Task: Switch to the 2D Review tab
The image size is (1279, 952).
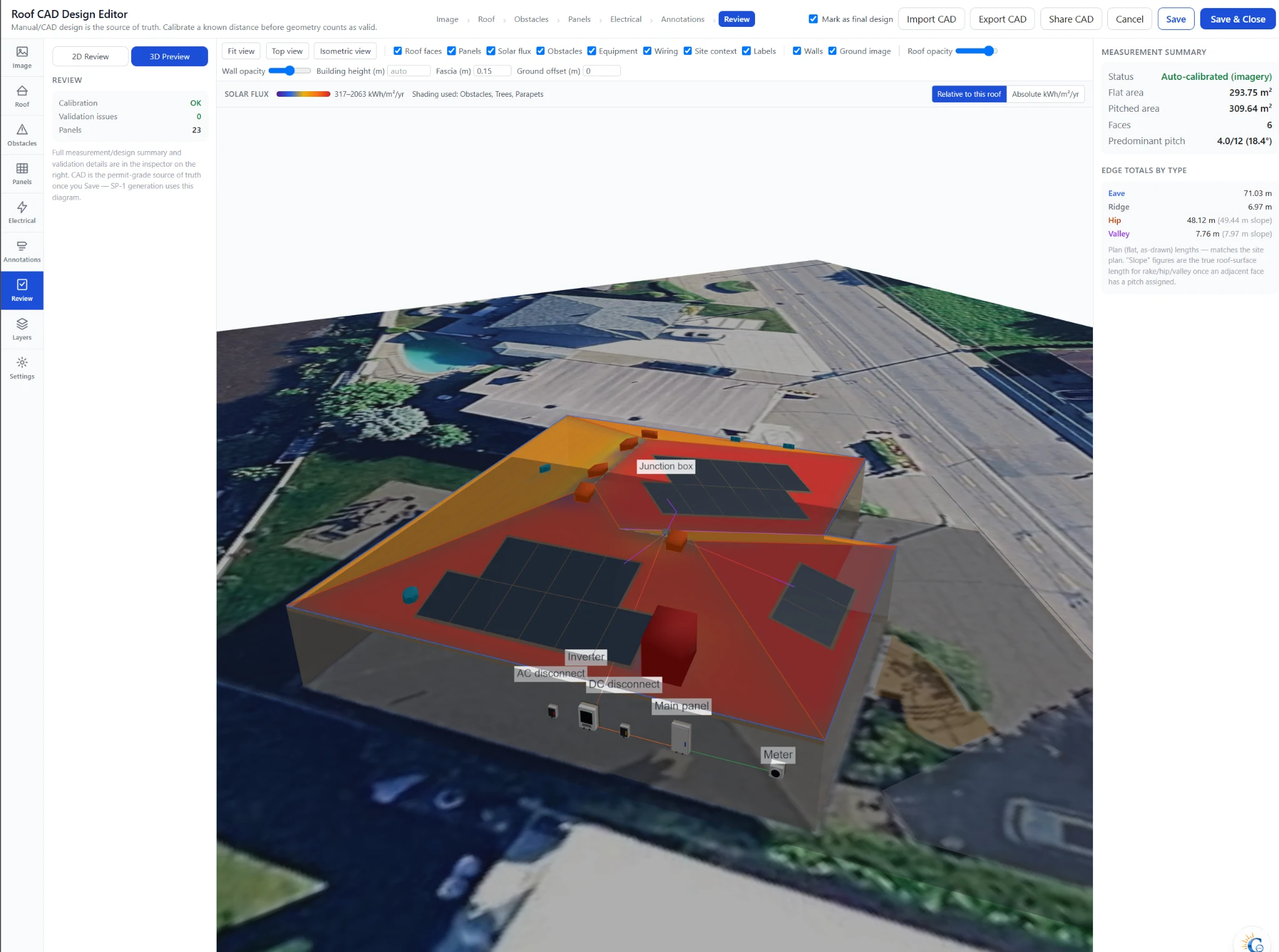Action: pyautogui.click(x=91, y=56)
